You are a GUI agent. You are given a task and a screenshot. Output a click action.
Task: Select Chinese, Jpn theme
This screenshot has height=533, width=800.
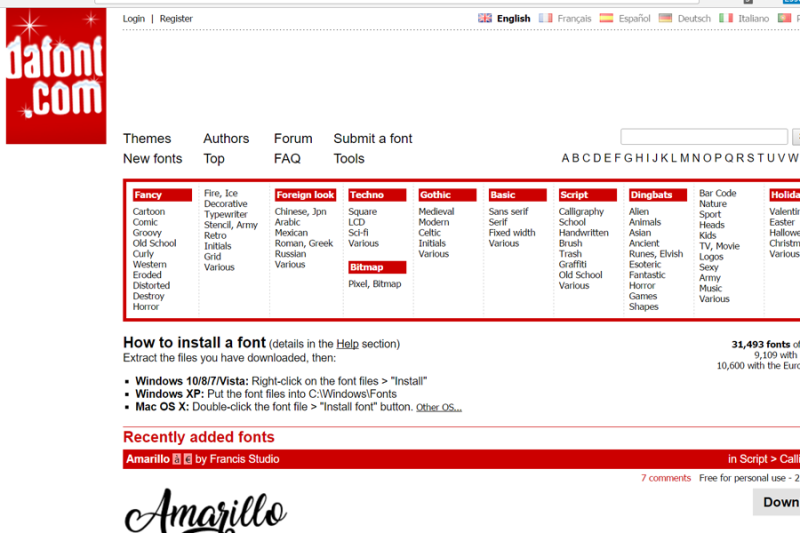click(x=301, y=212)
